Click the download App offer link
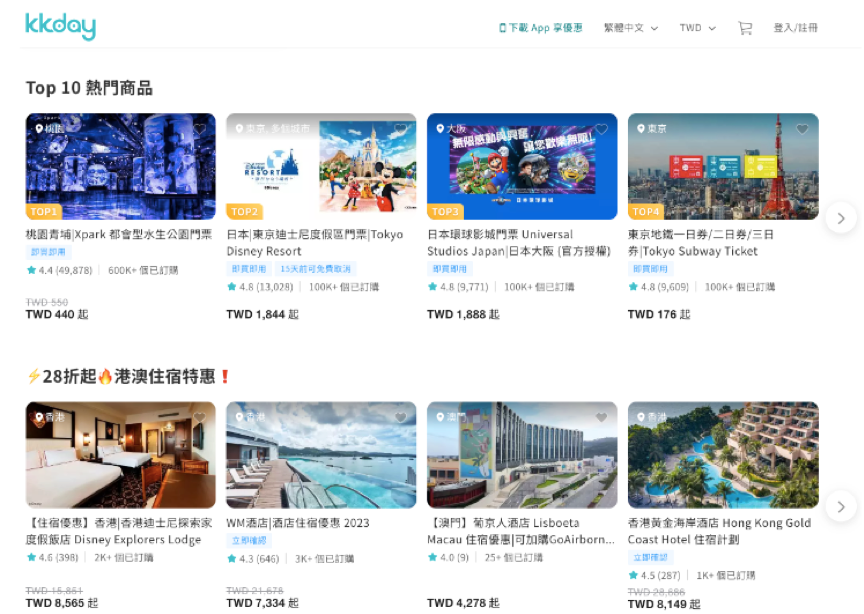This screenshot has height=614, width=864. 541,28
